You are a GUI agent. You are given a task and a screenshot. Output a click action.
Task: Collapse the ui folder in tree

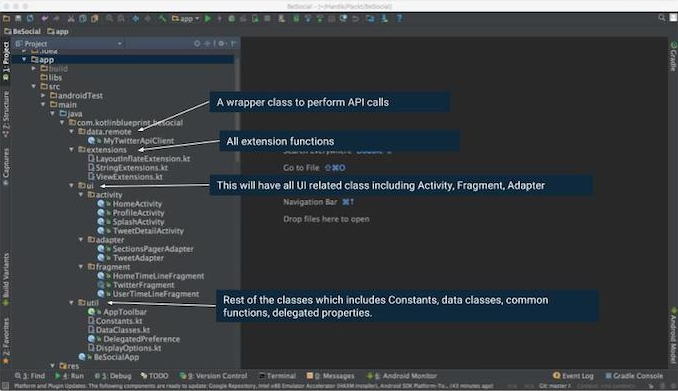pos(72,186)
